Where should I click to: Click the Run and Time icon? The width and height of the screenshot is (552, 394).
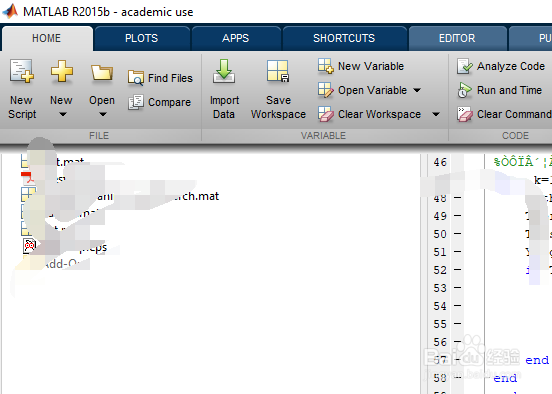[x=464, y=90]
